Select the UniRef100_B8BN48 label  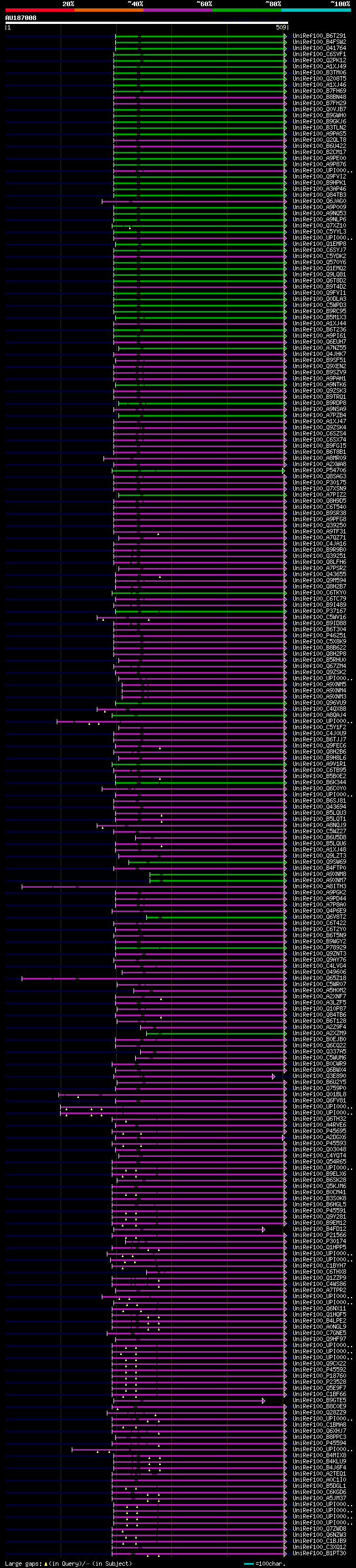(319, 97)
